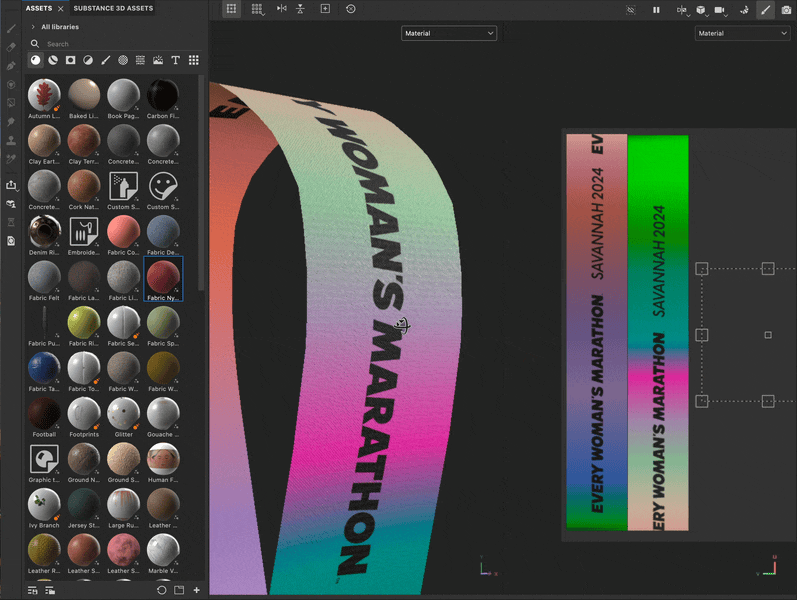Screen dimensions: 797x600
Task: Refresh assets with the reload icon
Action: pyautogui.click(x=162, y=590)
